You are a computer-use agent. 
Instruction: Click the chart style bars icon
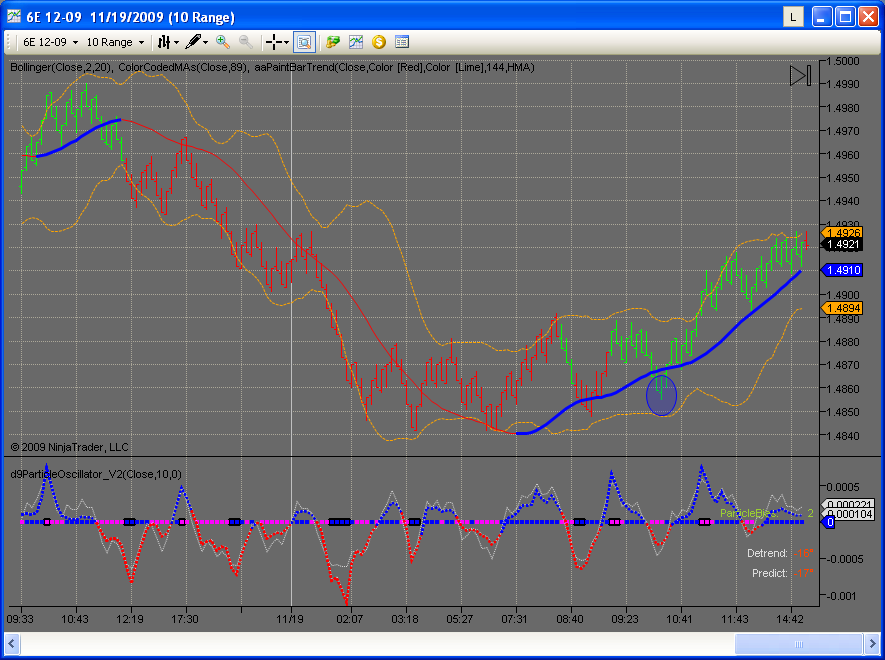(x=164, y=42)
